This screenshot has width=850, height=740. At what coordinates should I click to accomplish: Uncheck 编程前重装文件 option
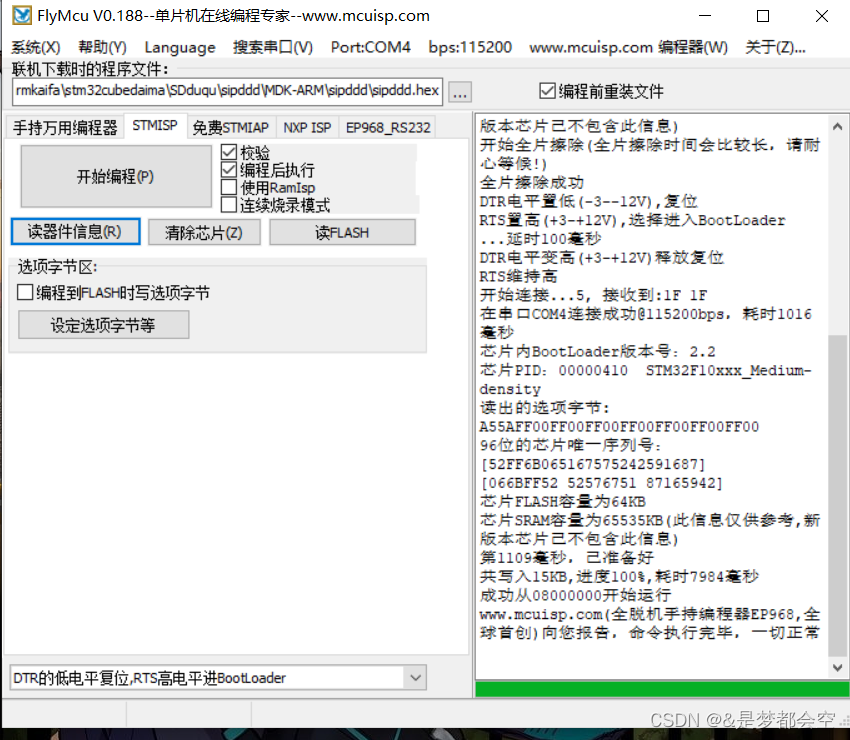[x=548, y=88]
